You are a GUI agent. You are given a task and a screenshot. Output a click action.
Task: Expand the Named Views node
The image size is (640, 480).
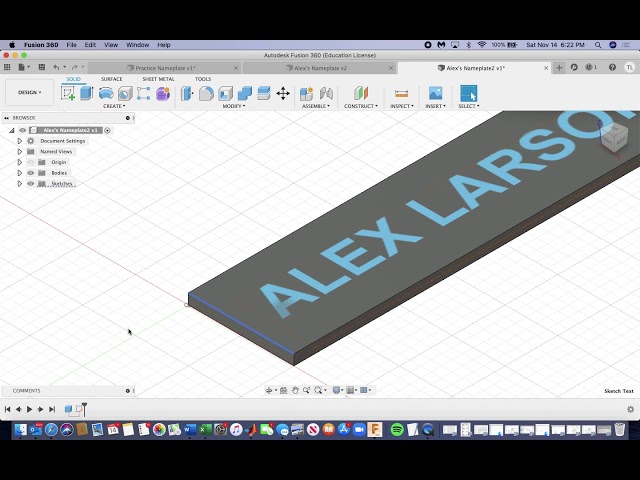[x=19, y=151]
